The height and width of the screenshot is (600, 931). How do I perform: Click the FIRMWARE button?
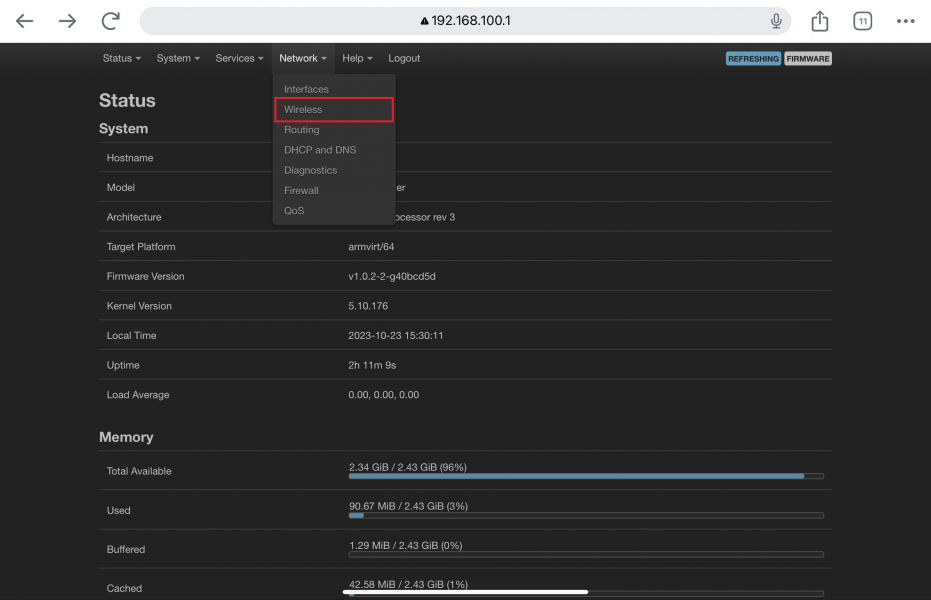pyautogui.click(x=808, y=58)
